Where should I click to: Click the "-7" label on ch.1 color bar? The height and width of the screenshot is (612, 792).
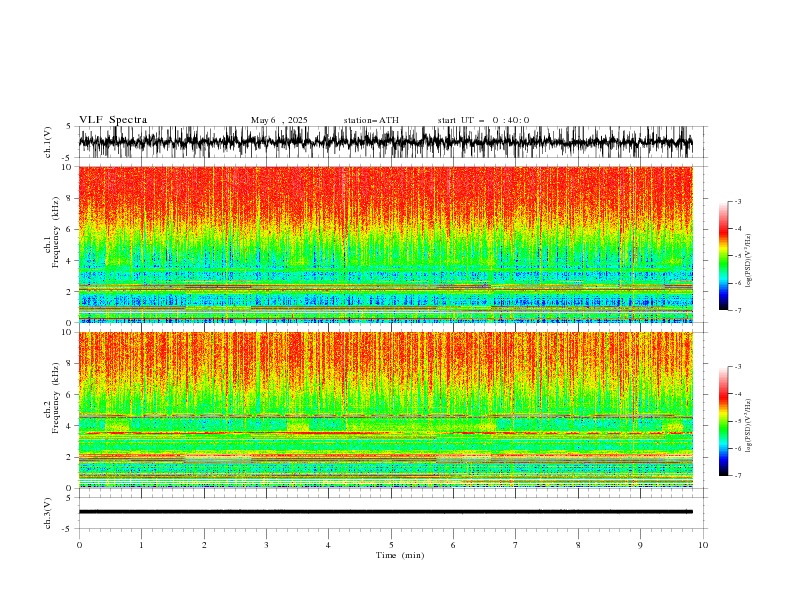[x=737, y=310]
